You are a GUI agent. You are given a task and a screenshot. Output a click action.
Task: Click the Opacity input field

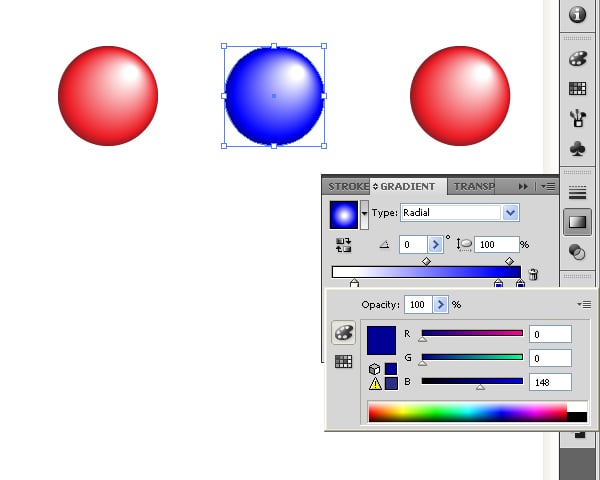[x=419, y=305]
